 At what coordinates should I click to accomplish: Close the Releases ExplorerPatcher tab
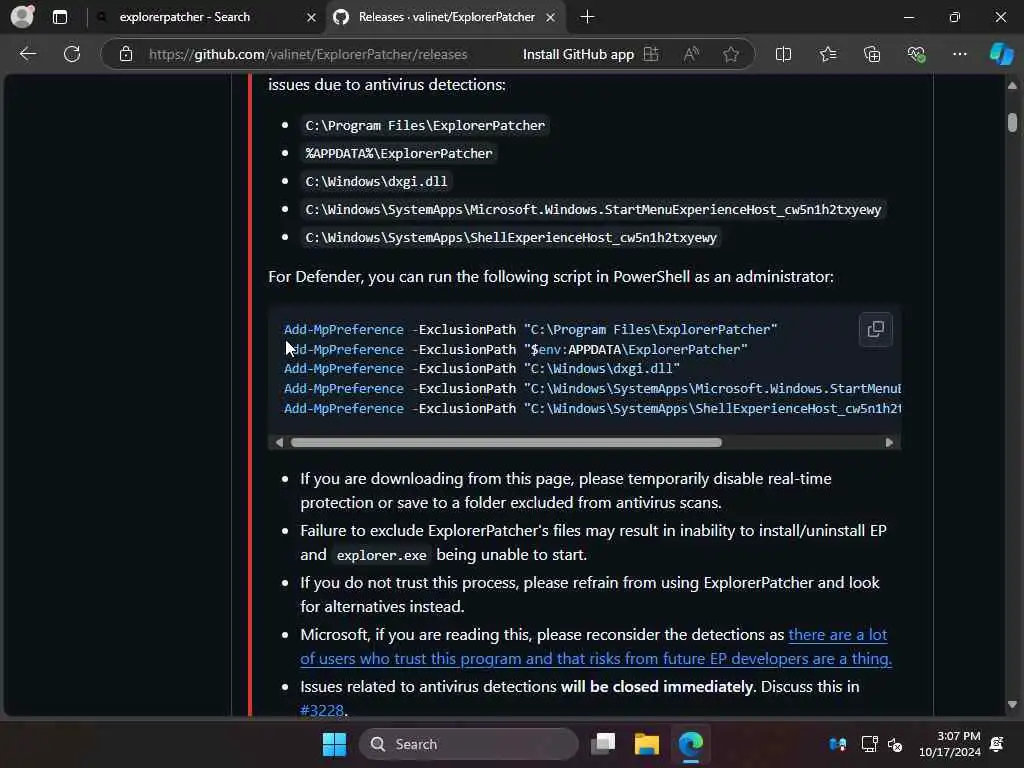click(x=551, y=17)
